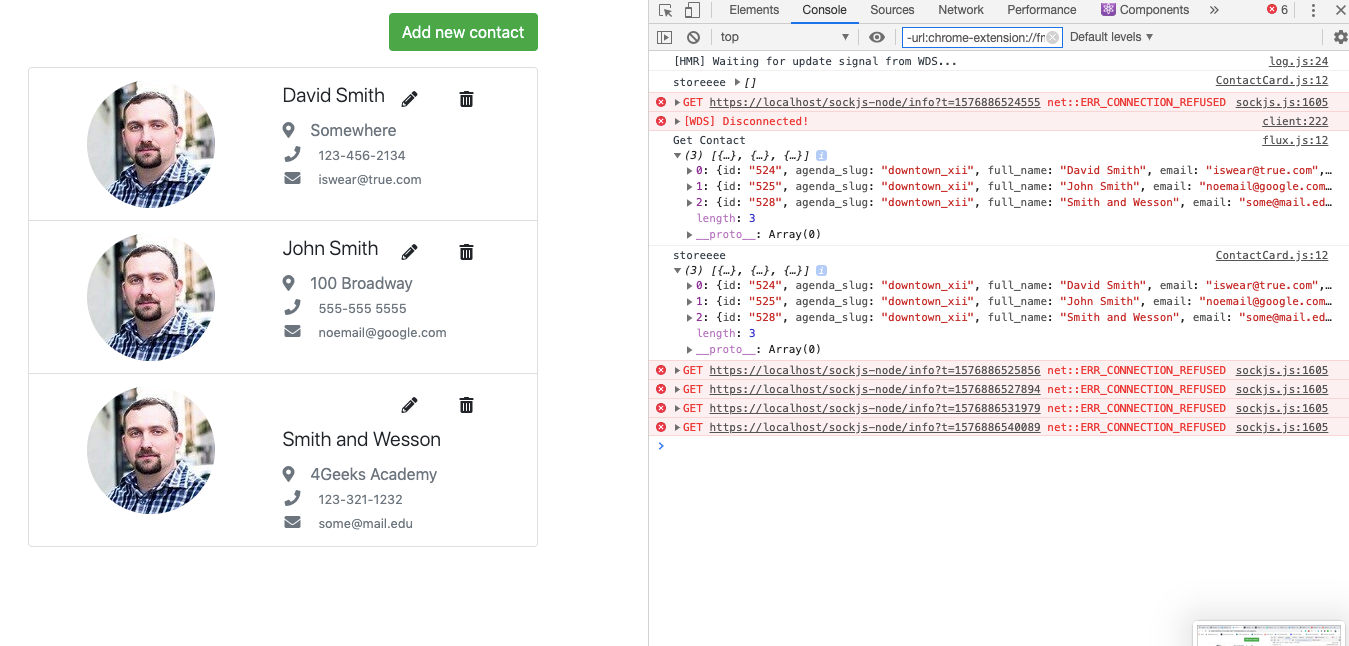Edit David Smith contact with pencil icon
This screenshot has height=646, width=1349.
(x=409, y=99)
